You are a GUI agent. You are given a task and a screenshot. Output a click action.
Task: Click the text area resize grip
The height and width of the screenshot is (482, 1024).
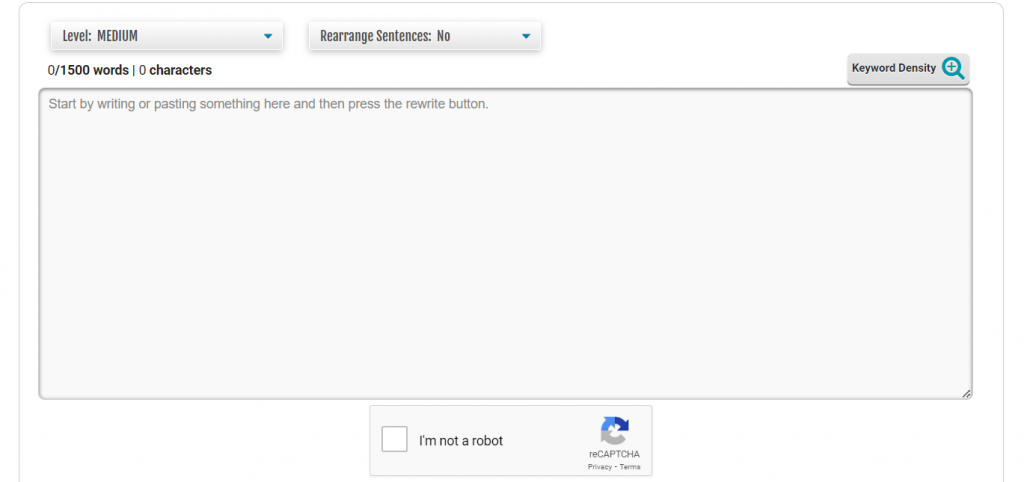tap(966, 393)
